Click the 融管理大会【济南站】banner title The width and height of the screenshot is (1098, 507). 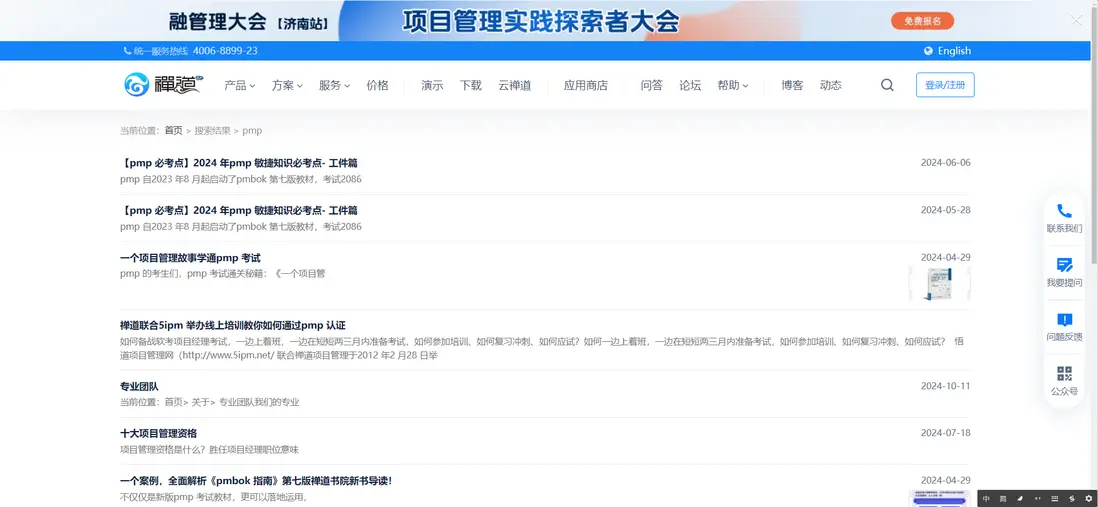249,22
